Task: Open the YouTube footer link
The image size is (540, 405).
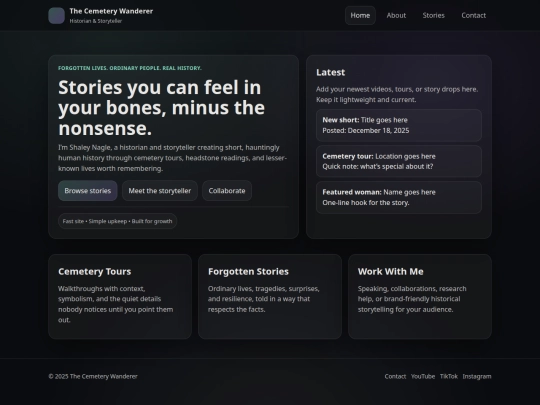Action: (423, 376)
